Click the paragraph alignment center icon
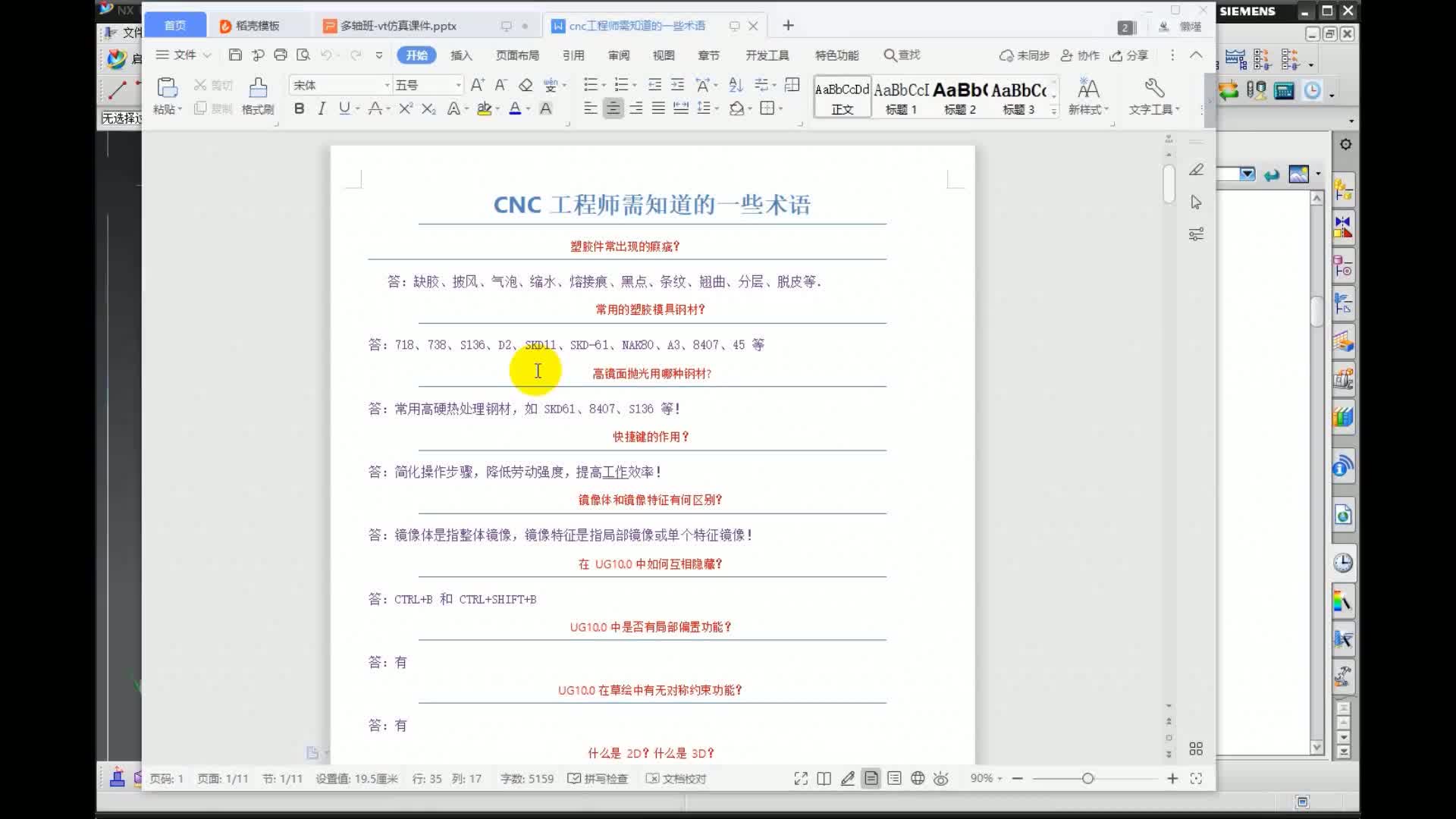The width and height of the screenshot is (1456, 819). pyautogui.click(x=612, y=108)
